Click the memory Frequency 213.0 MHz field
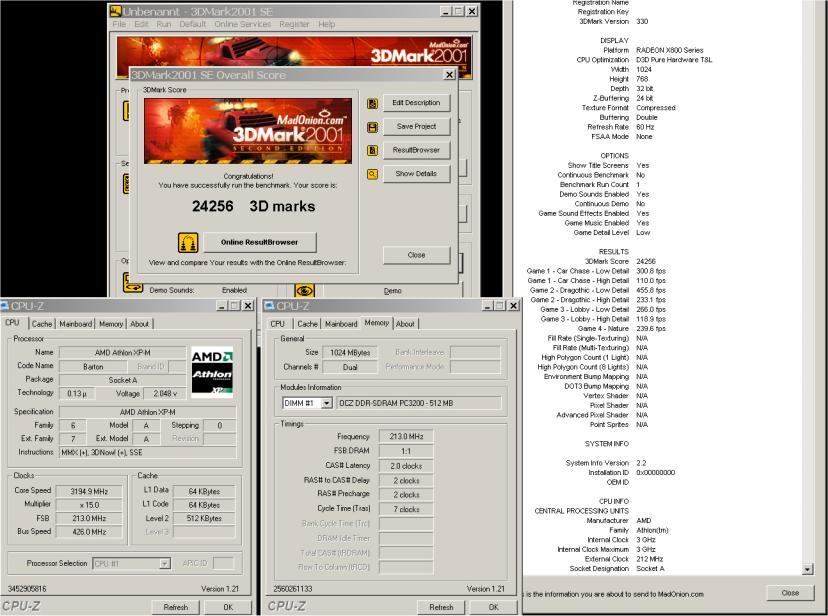828x616 pixels. [406, 437]
